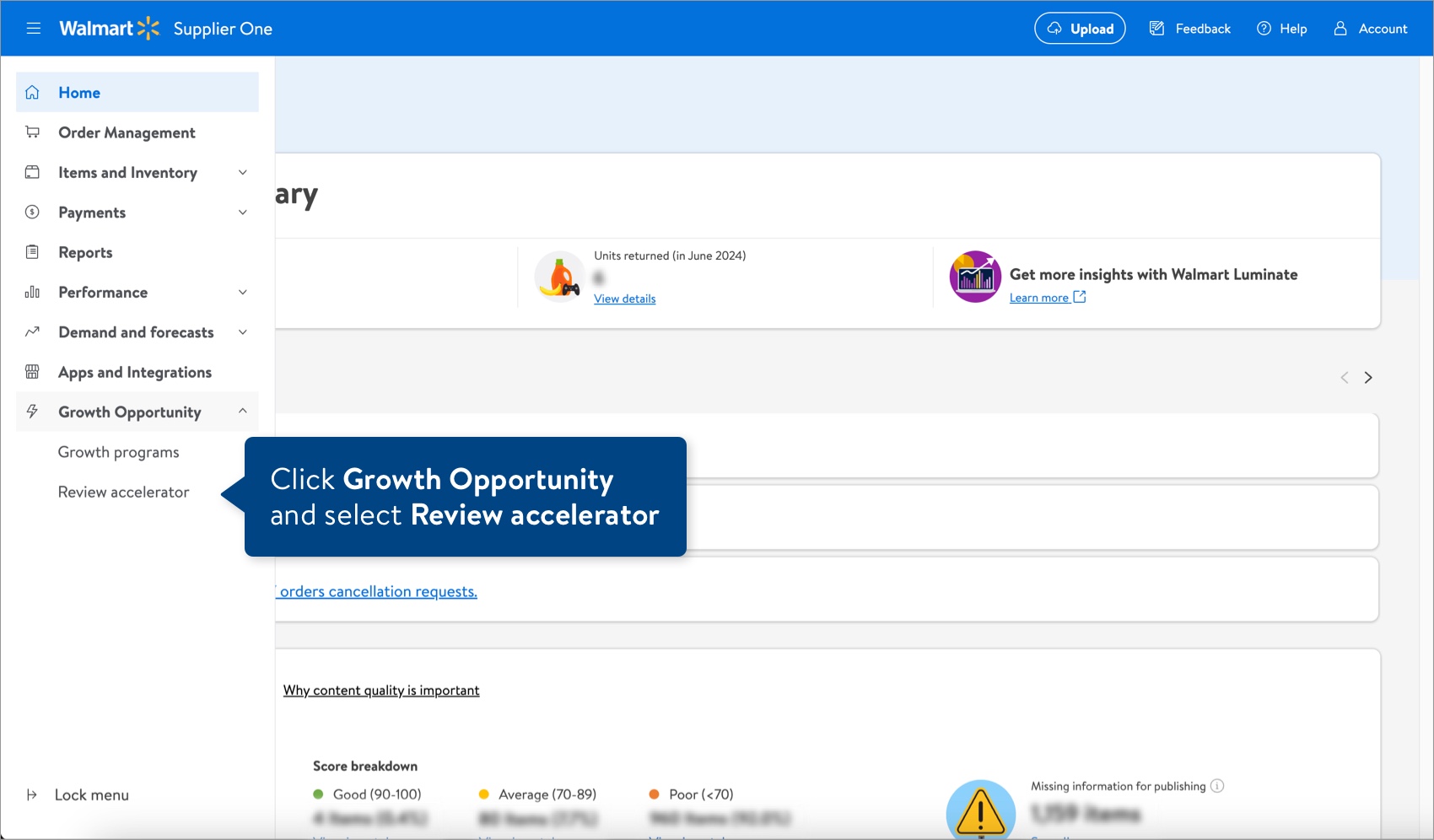Select the Order Management cart icon
Screen dimensions: 1434x840
point(32,132)
